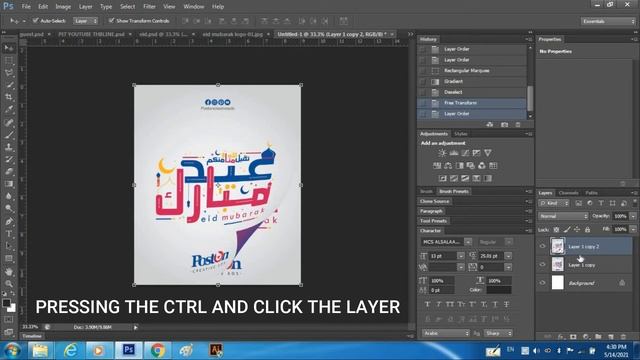This screenshot has height=360, width=640.
Task: Select the Horizontal Type tool
Action: (x=9, y=234)
